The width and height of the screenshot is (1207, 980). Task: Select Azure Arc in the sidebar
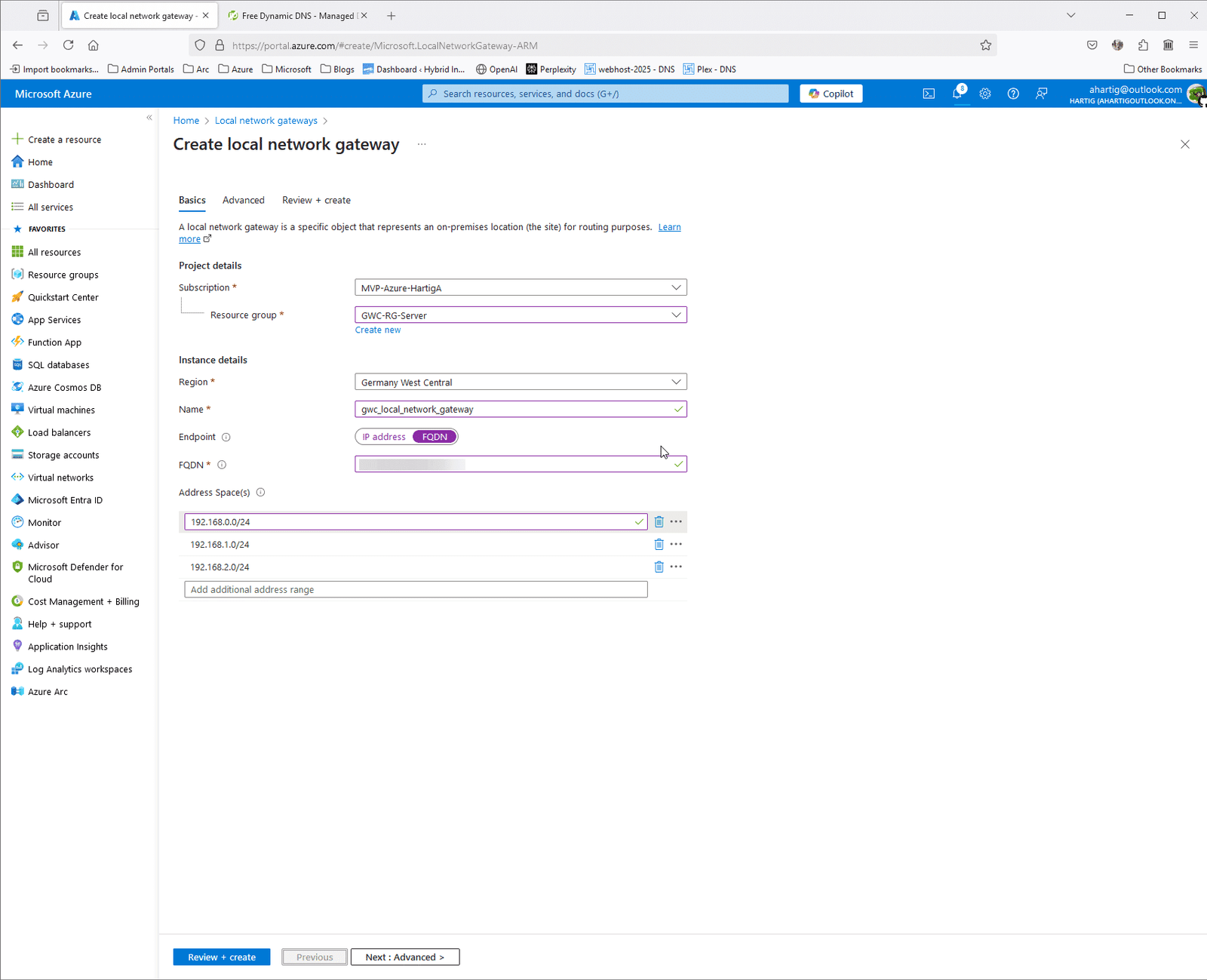[x=47, y=691]
